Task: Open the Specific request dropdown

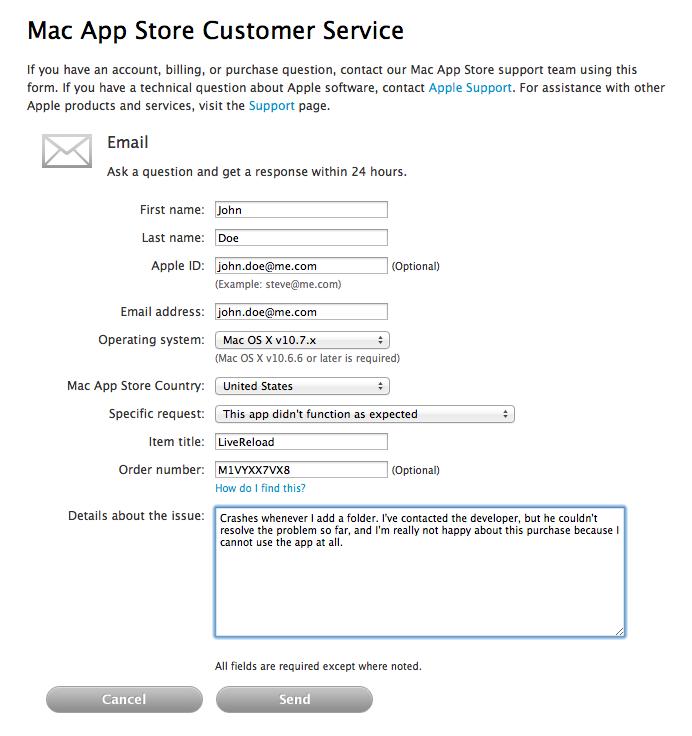Action: 365,414
